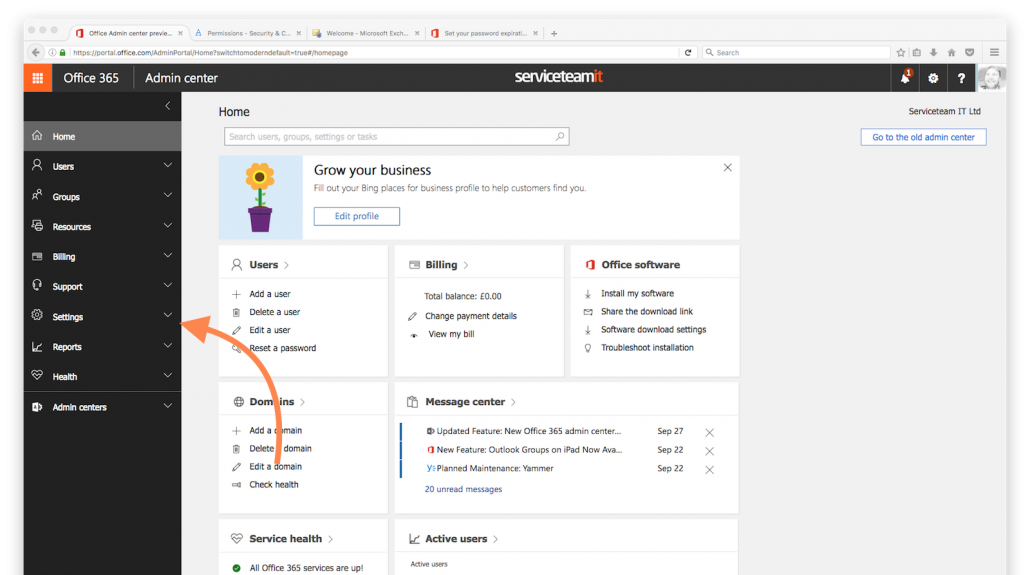The image size is (1030, 575).
Task: Open the settings gear in header
Action: 933,78
